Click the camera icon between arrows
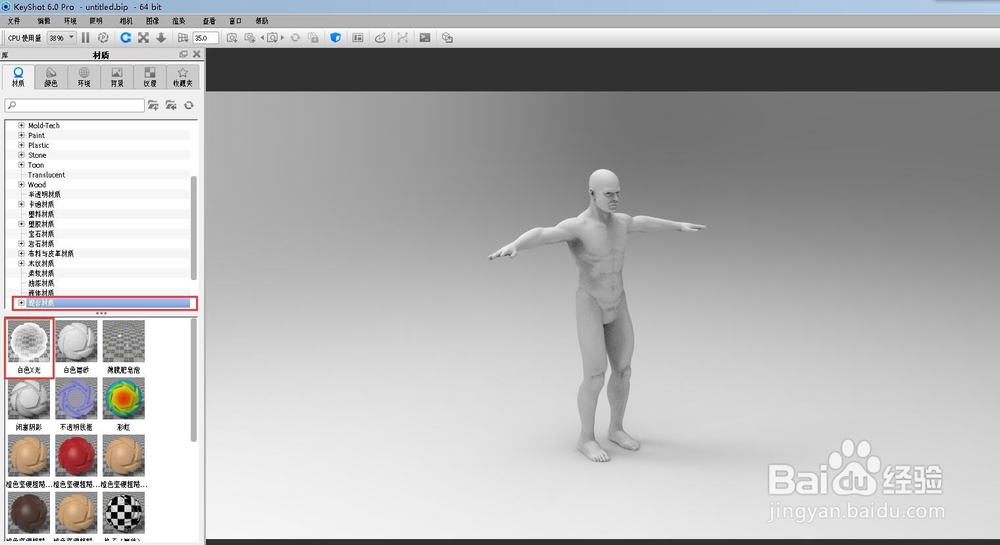 pos(272,38)
